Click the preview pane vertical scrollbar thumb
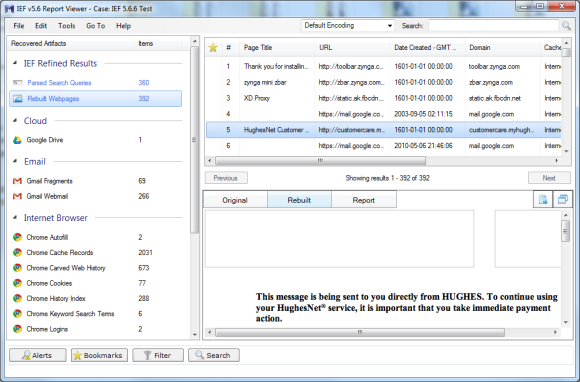This screenshot has width=580, height=382. pyautogui.click(x=565, y=231)
